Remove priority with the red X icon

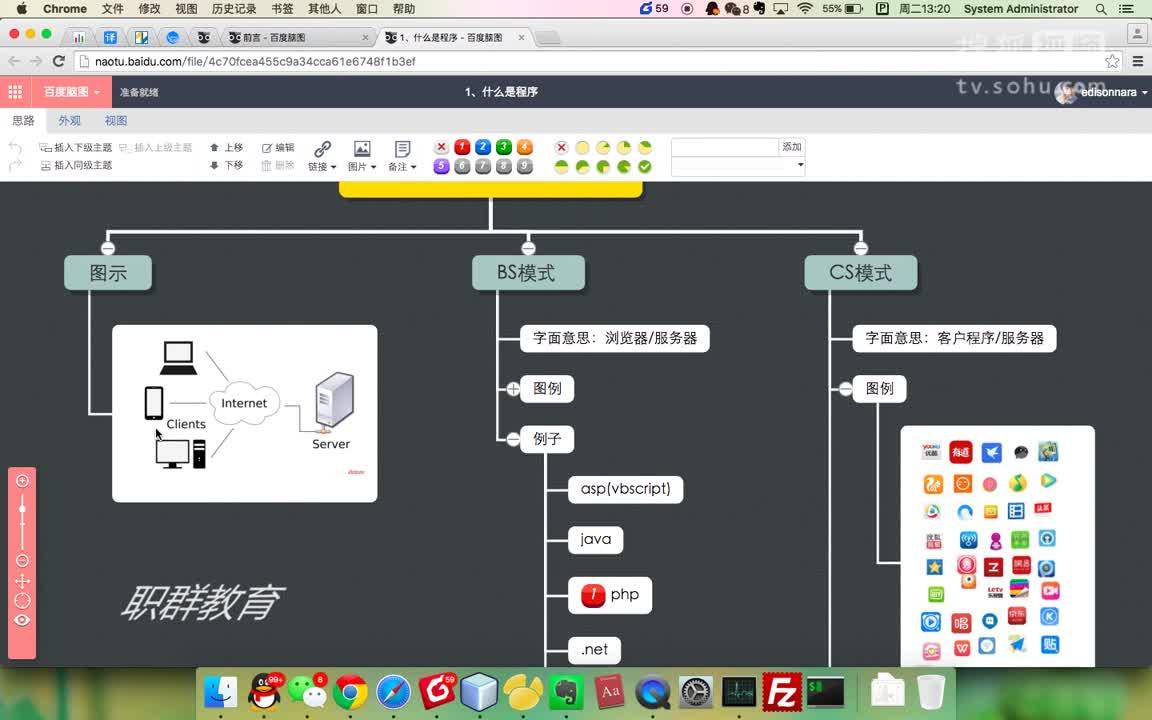click(440, 147)
